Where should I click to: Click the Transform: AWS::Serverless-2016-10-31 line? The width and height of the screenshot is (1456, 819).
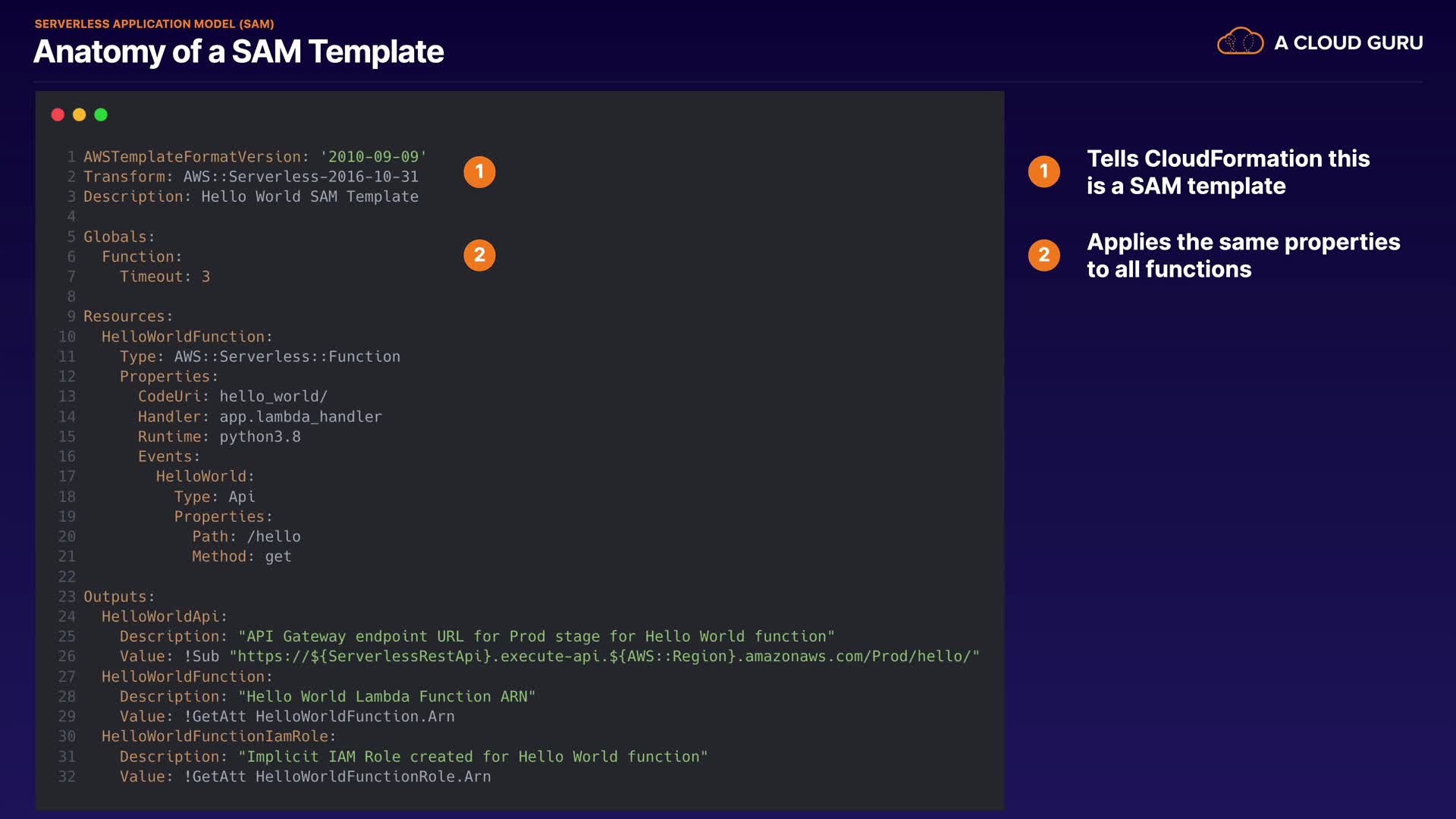pos(250,177)
